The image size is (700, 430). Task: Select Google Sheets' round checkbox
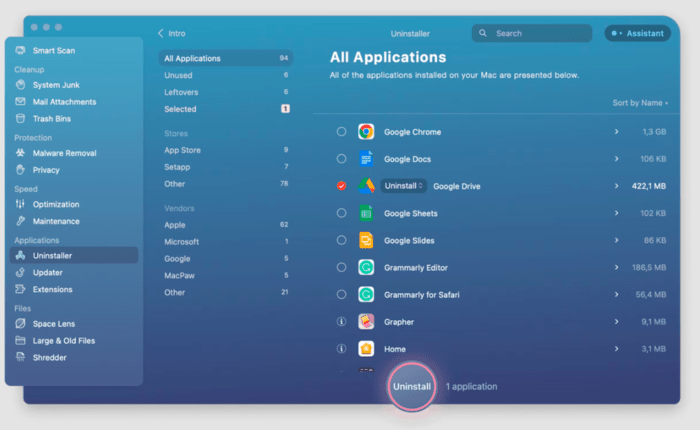(342, 213)
